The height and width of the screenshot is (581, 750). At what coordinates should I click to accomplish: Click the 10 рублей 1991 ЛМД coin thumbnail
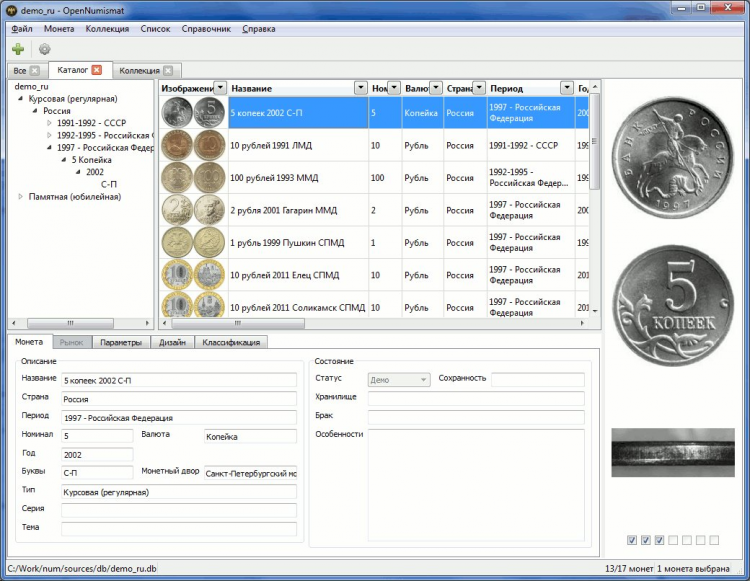[193, 145]
